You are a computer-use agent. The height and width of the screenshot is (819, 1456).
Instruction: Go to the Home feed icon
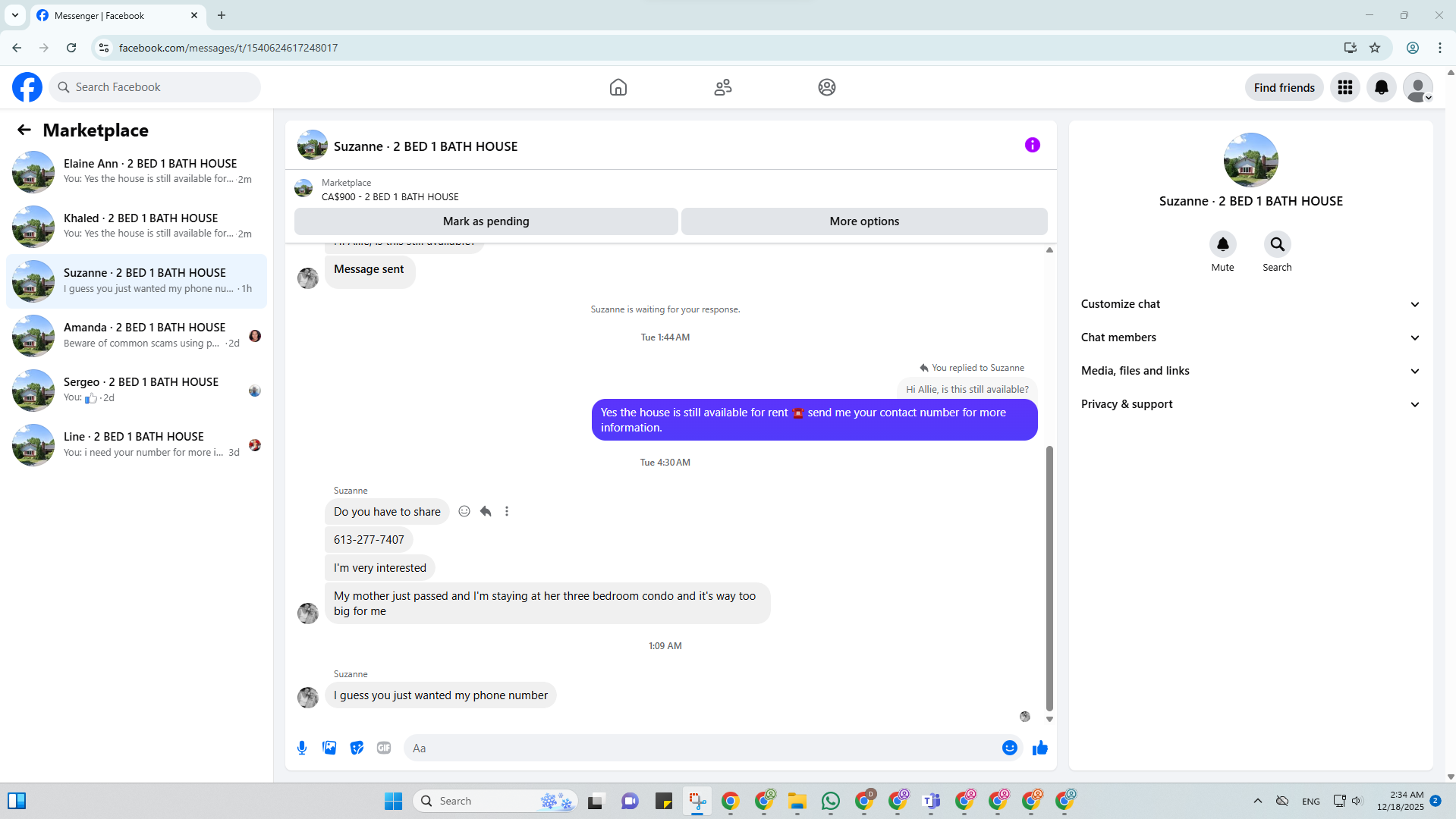pos(618,87)
